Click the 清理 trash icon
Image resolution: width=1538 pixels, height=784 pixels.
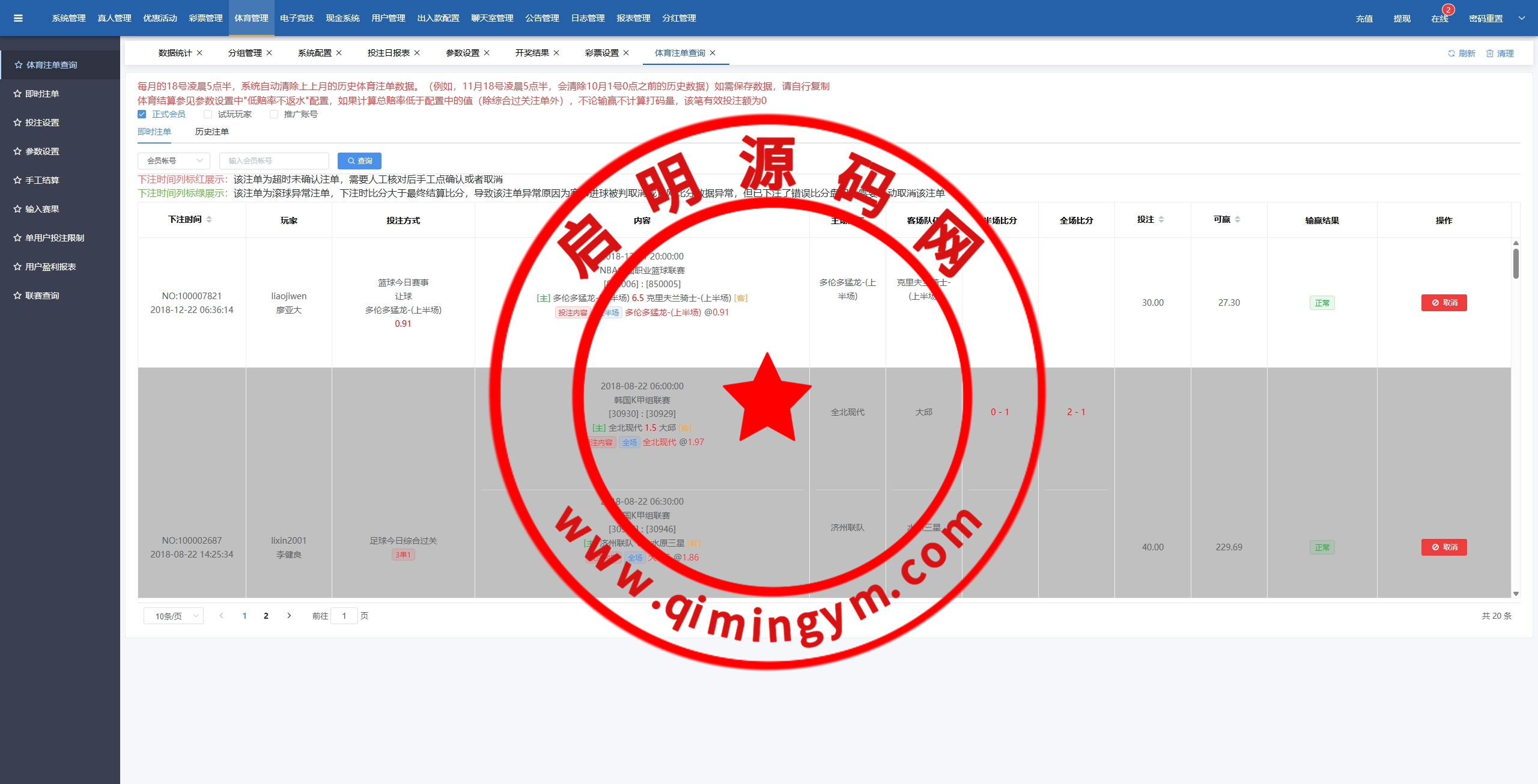(1490, 53)
